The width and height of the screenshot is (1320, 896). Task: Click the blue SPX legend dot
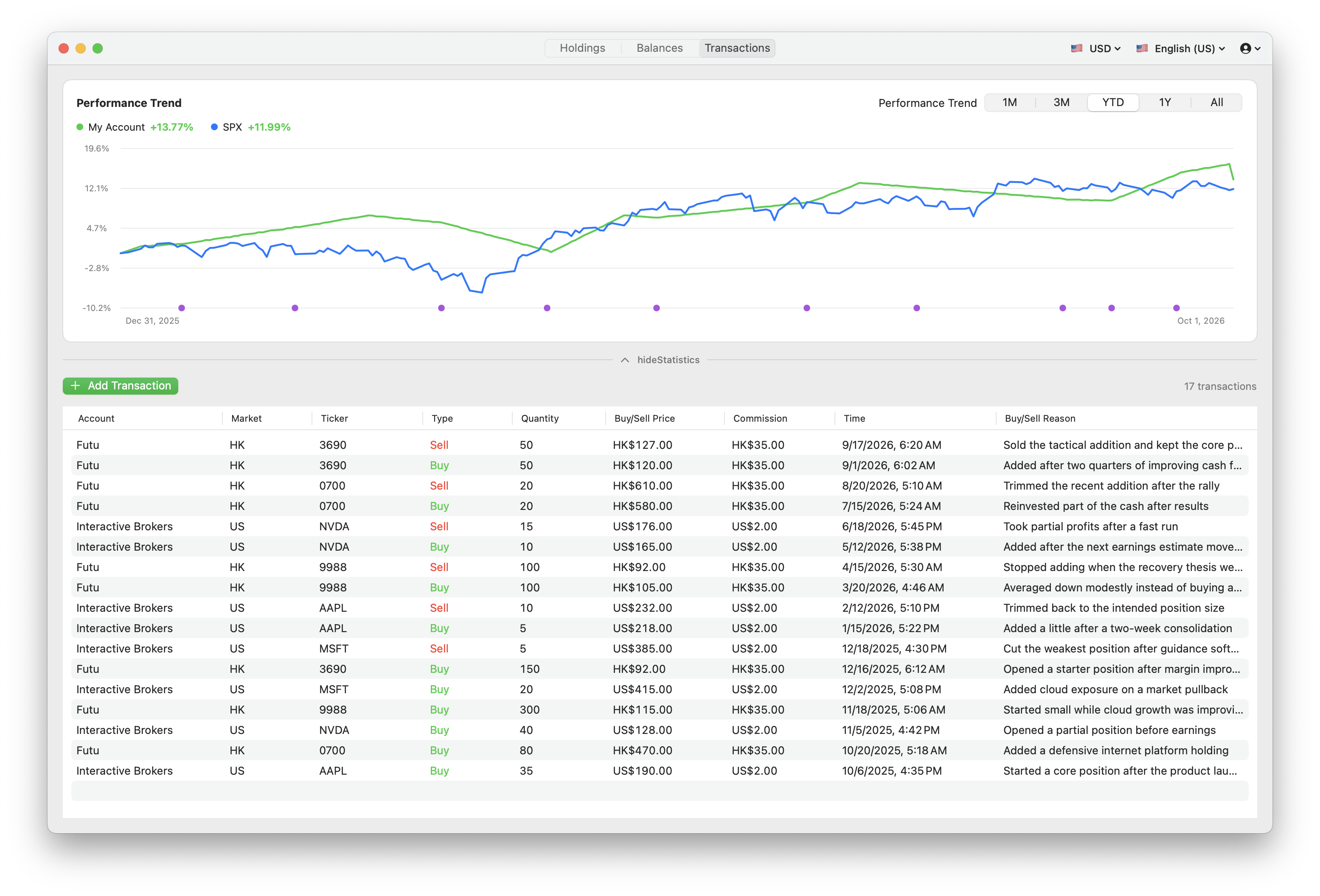tap(214, 127)
